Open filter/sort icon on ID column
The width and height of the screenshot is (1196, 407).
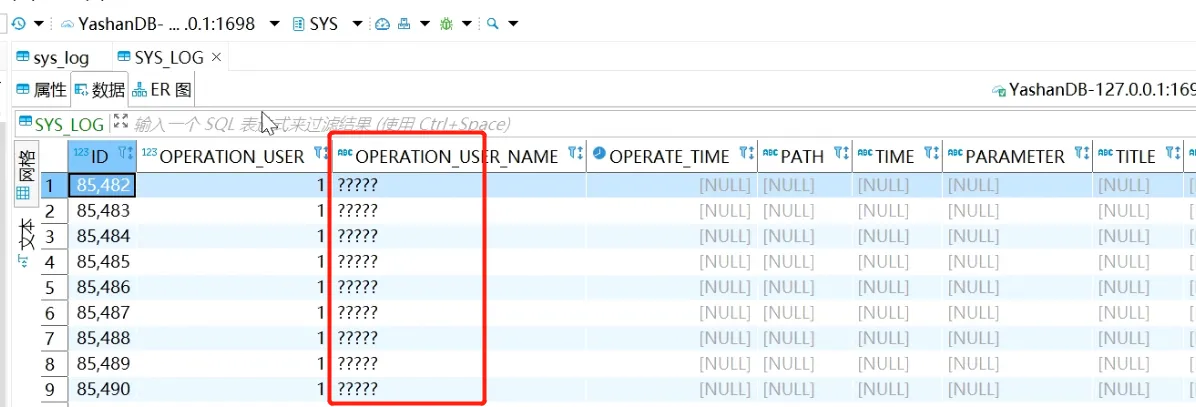(127, 155)
